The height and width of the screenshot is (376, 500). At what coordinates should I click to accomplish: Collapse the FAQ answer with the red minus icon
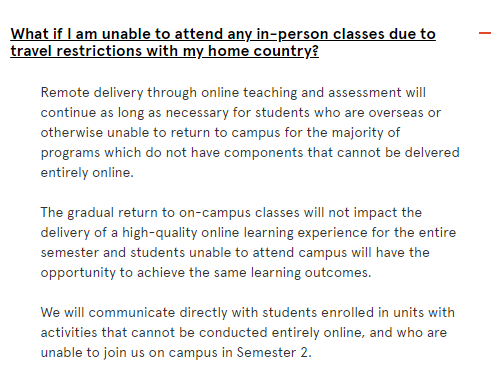tap(485, 33)
